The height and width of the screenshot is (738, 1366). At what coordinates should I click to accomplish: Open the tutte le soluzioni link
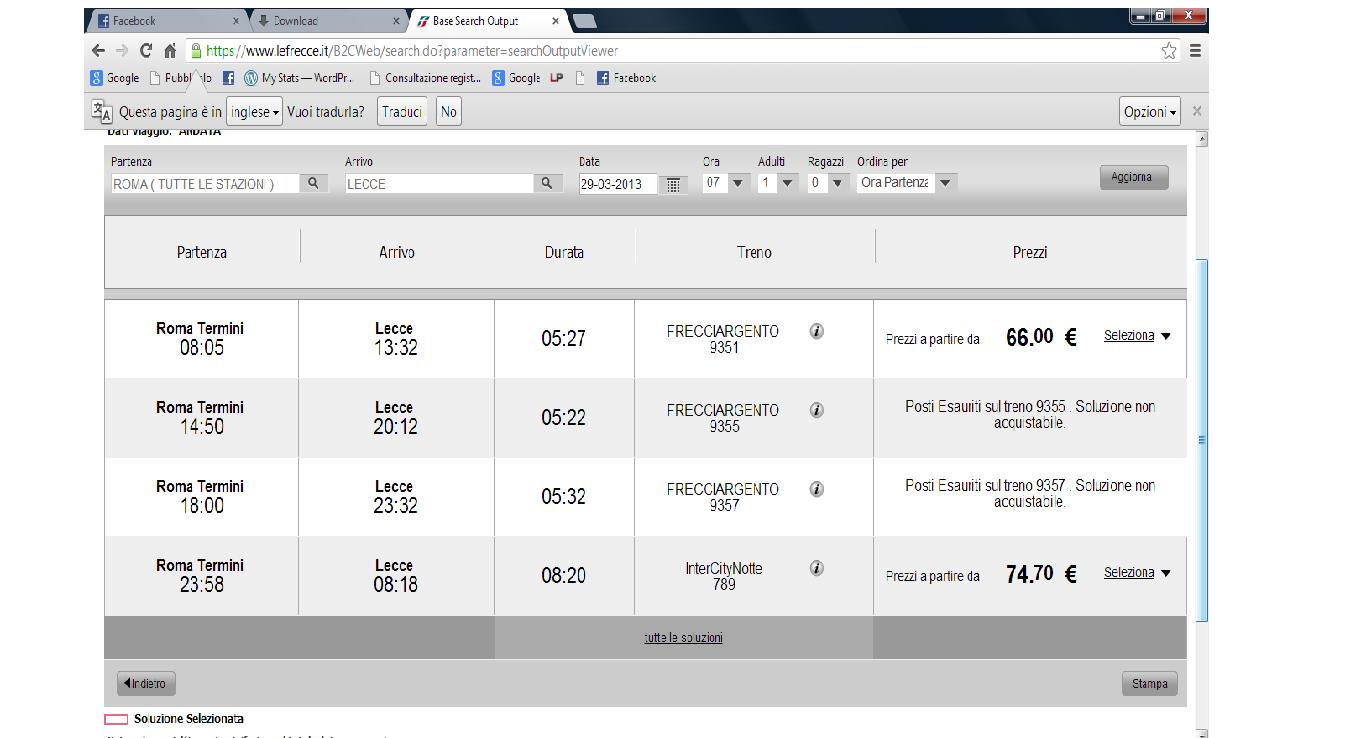[x=683, y=638]
